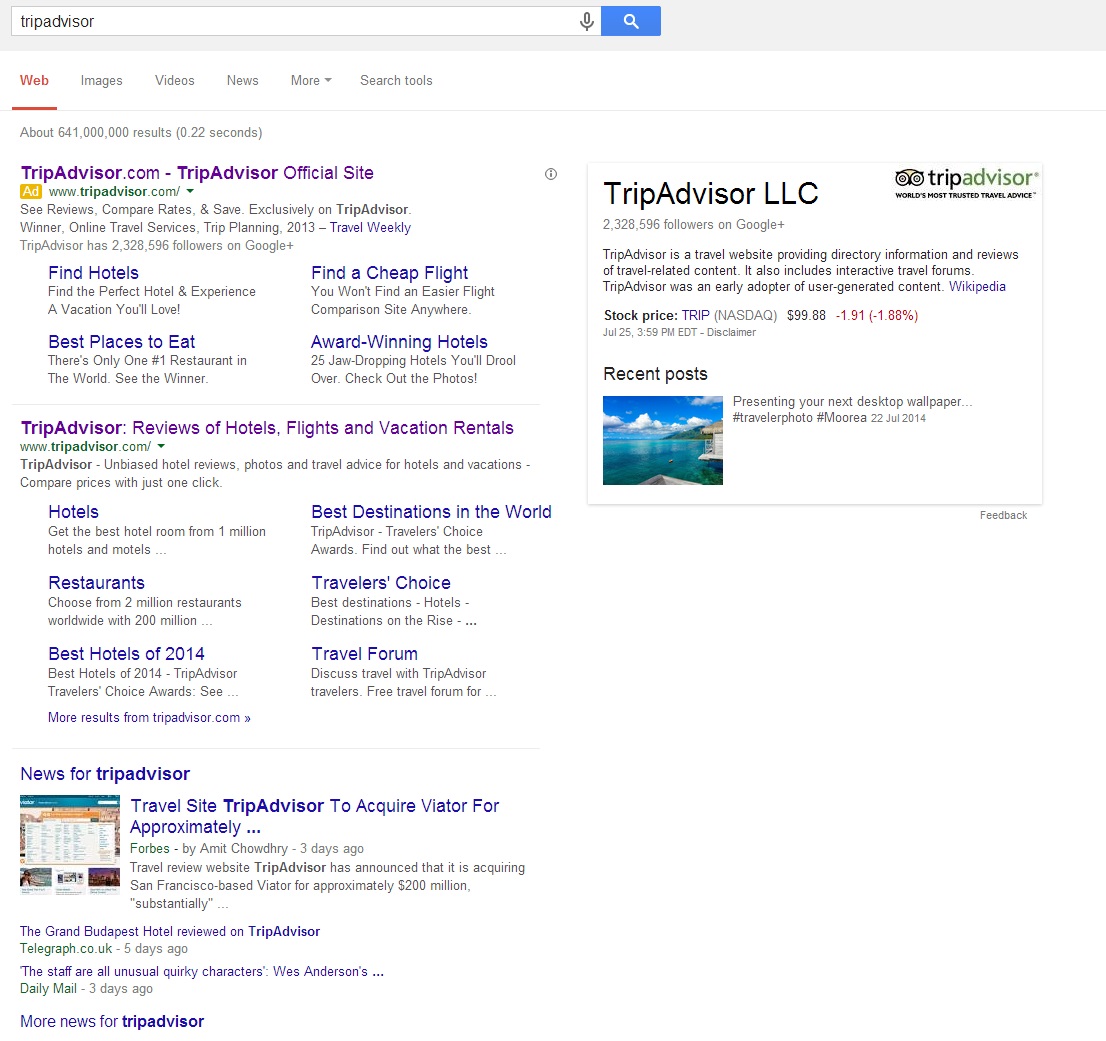1106x1041 pixels.
Task: Expand the organic tripadvisor.com URL arrow
Action: (161, 446)
